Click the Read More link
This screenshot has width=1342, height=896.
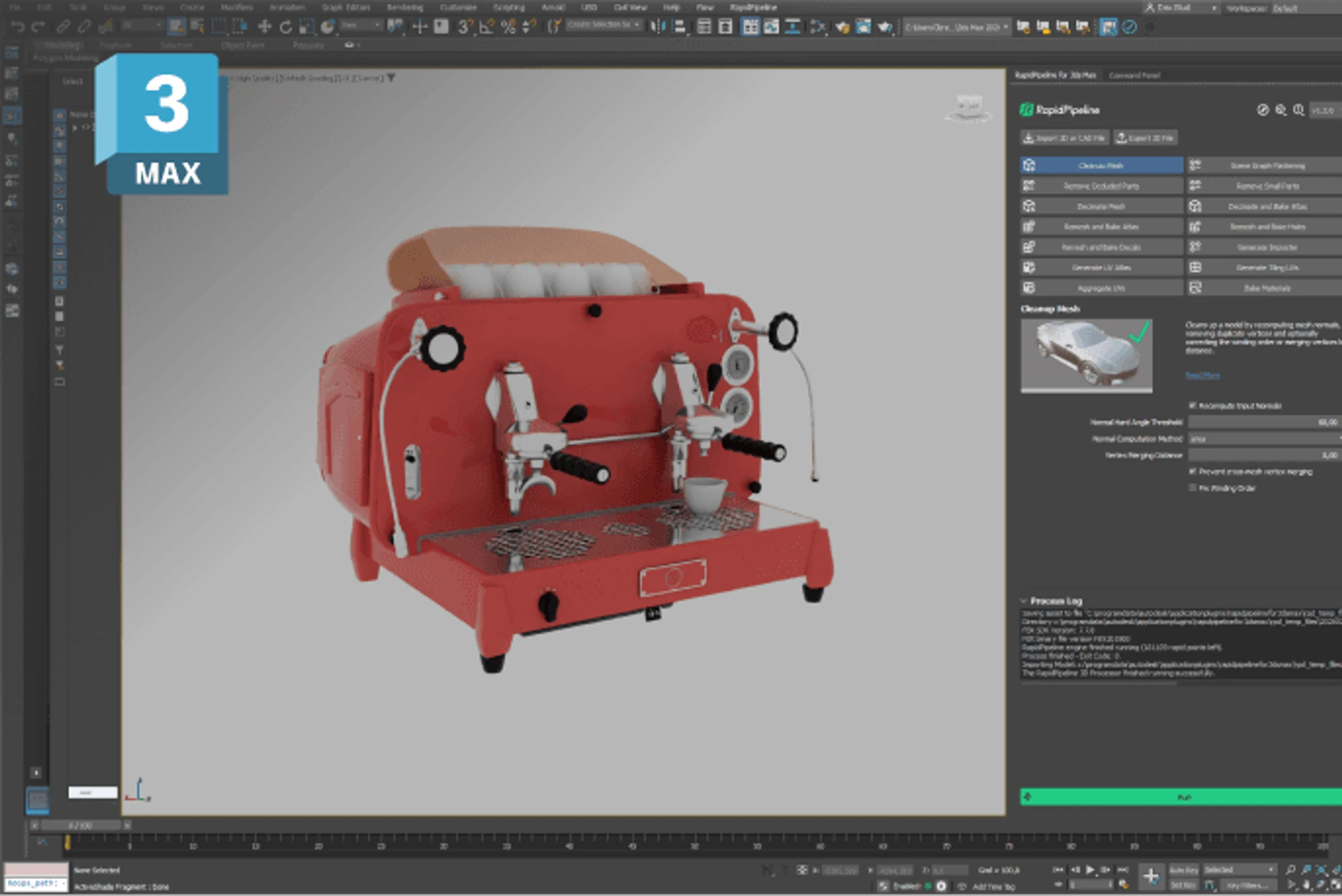(1202, 375)
